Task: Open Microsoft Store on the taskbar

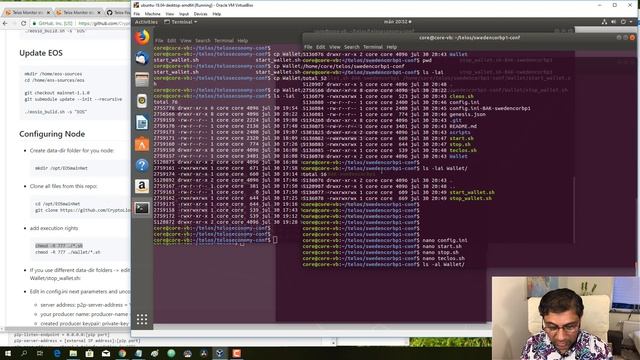Action: [89, 353]
